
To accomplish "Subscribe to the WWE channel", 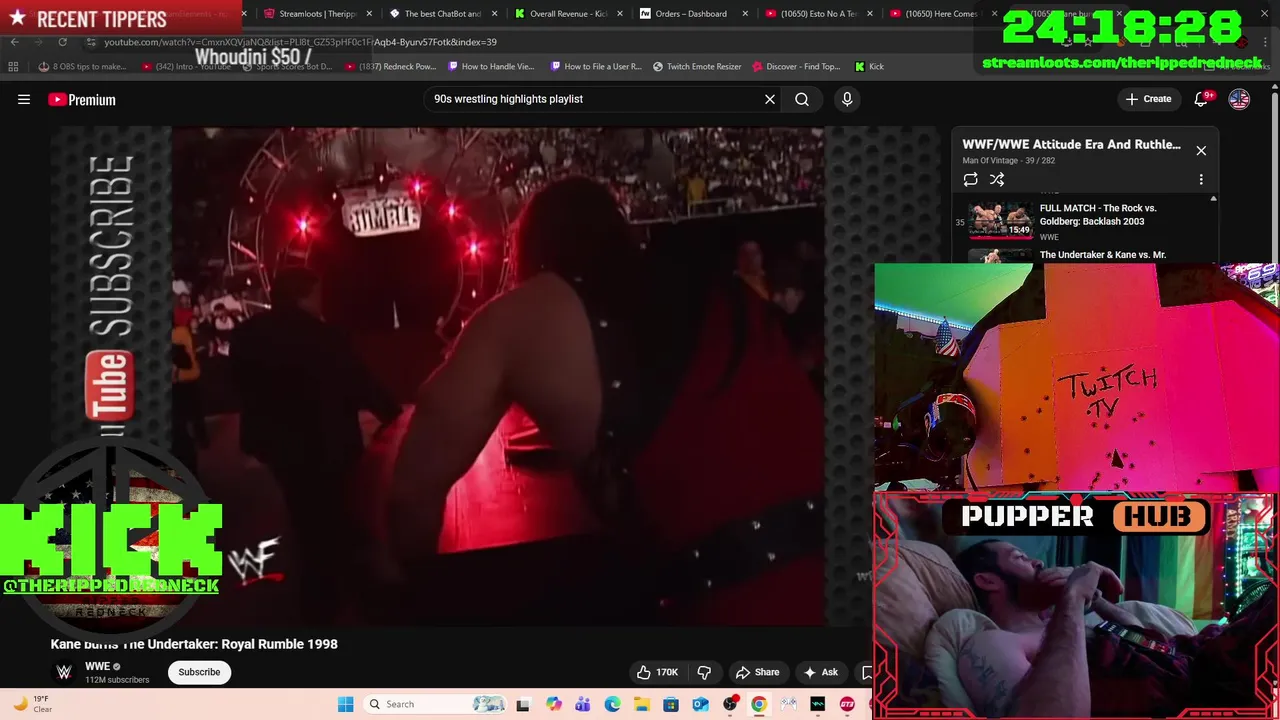I will tap(199, 672).
